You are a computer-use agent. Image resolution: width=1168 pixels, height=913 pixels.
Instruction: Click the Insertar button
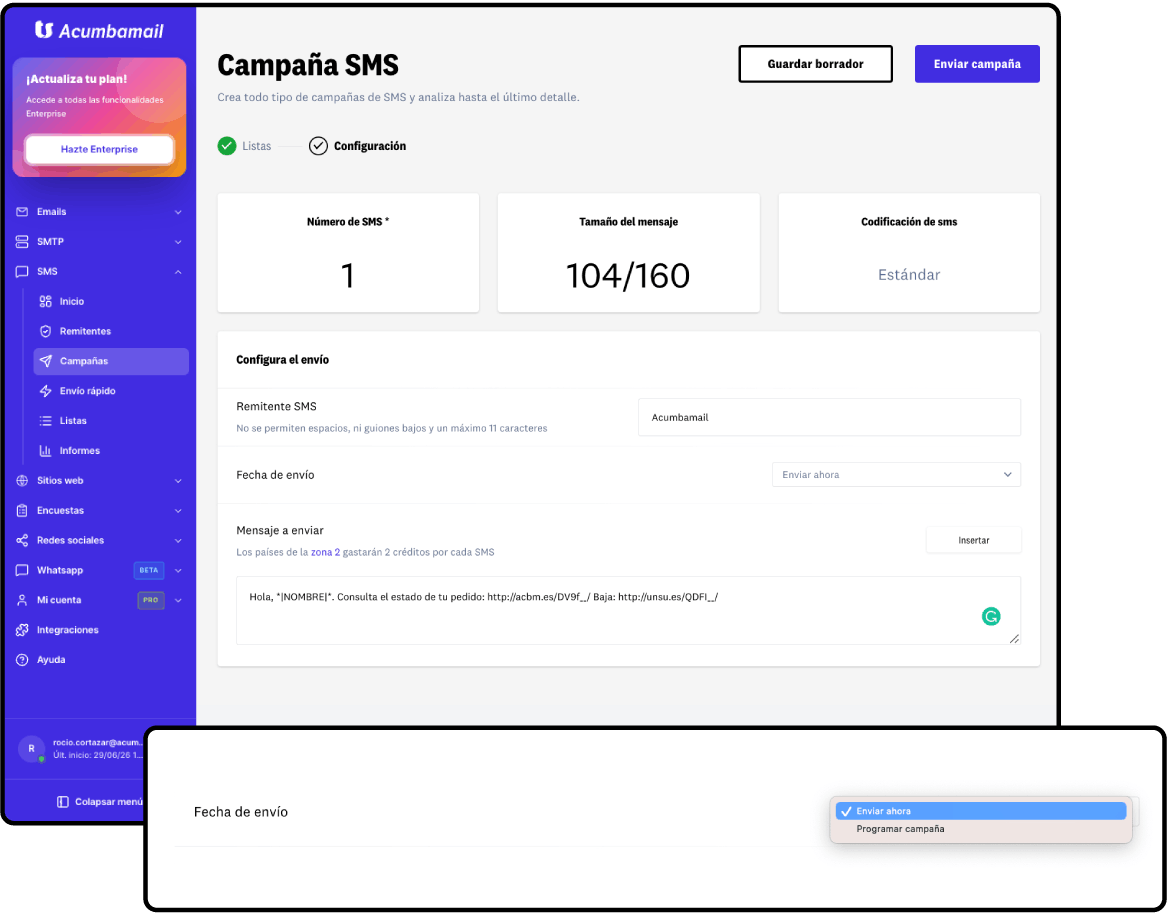974,541
